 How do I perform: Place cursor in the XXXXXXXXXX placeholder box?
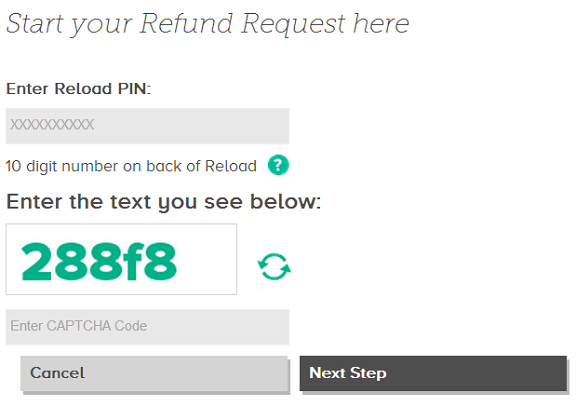point(147,126)
